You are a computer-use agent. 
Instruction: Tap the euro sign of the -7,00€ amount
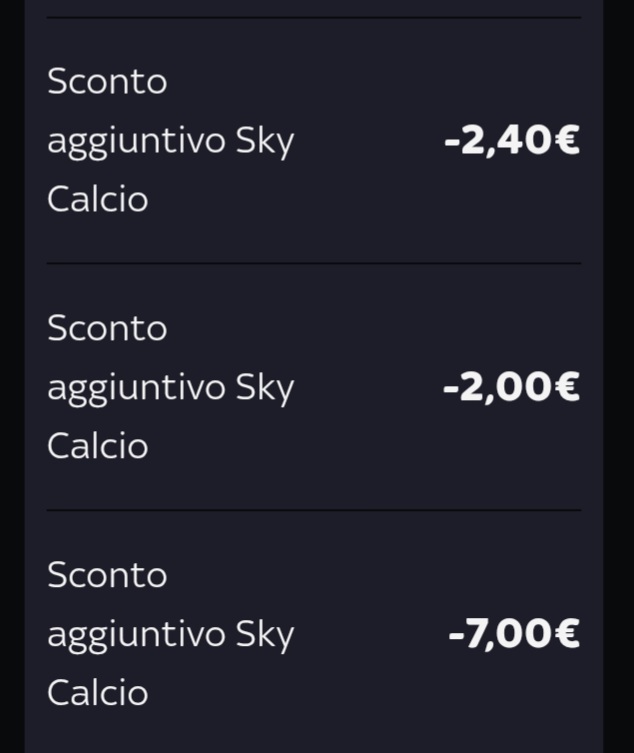567,633
